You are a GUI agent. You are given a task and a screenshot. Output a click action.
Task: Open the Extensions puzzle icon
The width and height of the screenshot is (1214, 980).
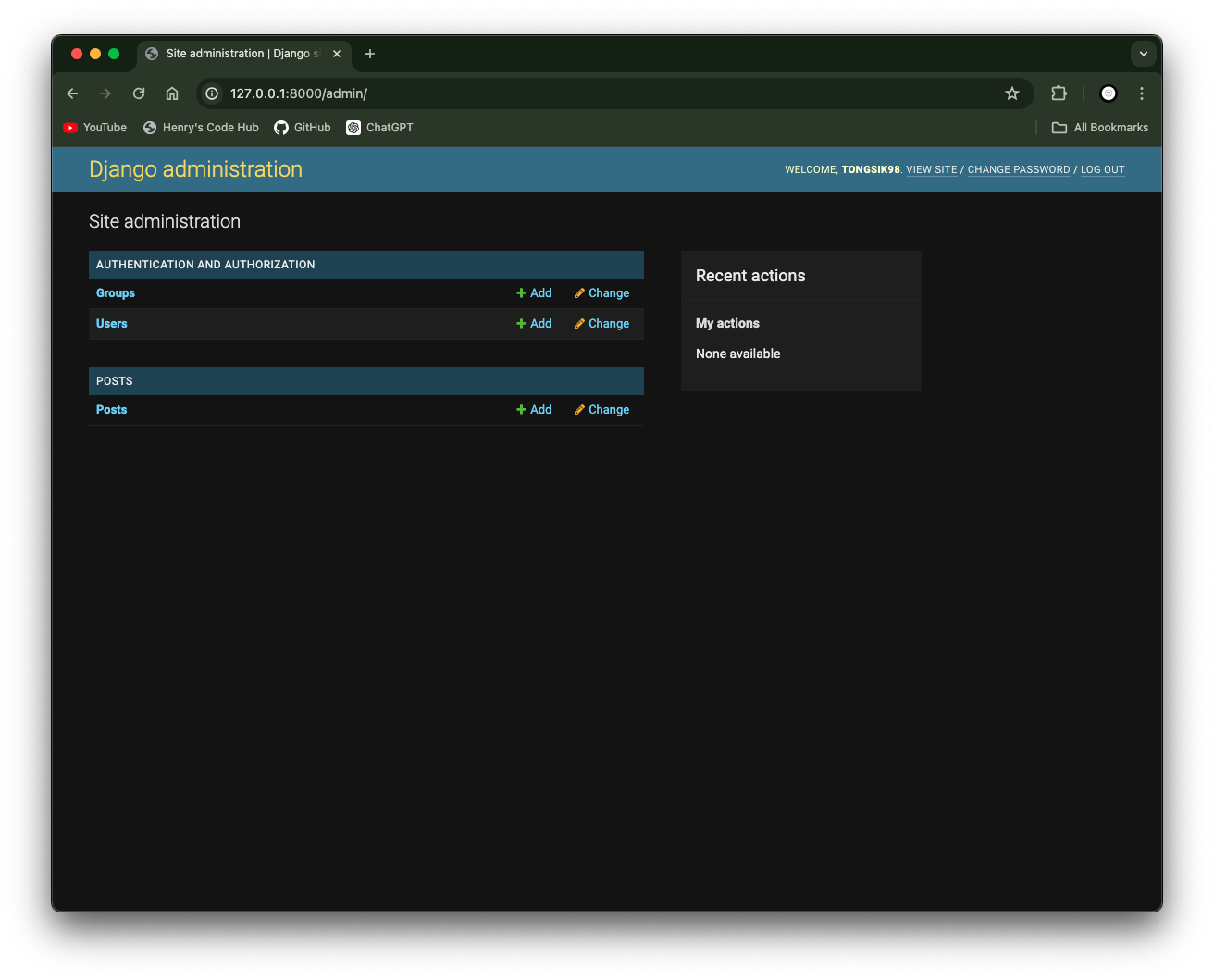(x=1059, y=93)
